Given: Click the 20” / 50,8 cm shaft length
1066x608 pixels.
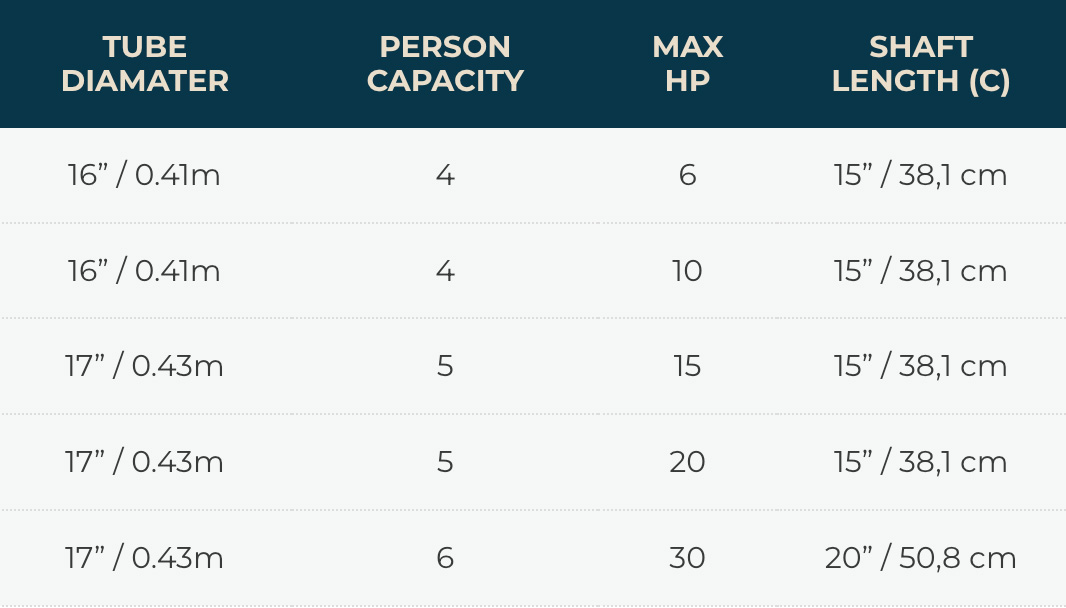Looking at the screenshot, I should click(921, 557).
